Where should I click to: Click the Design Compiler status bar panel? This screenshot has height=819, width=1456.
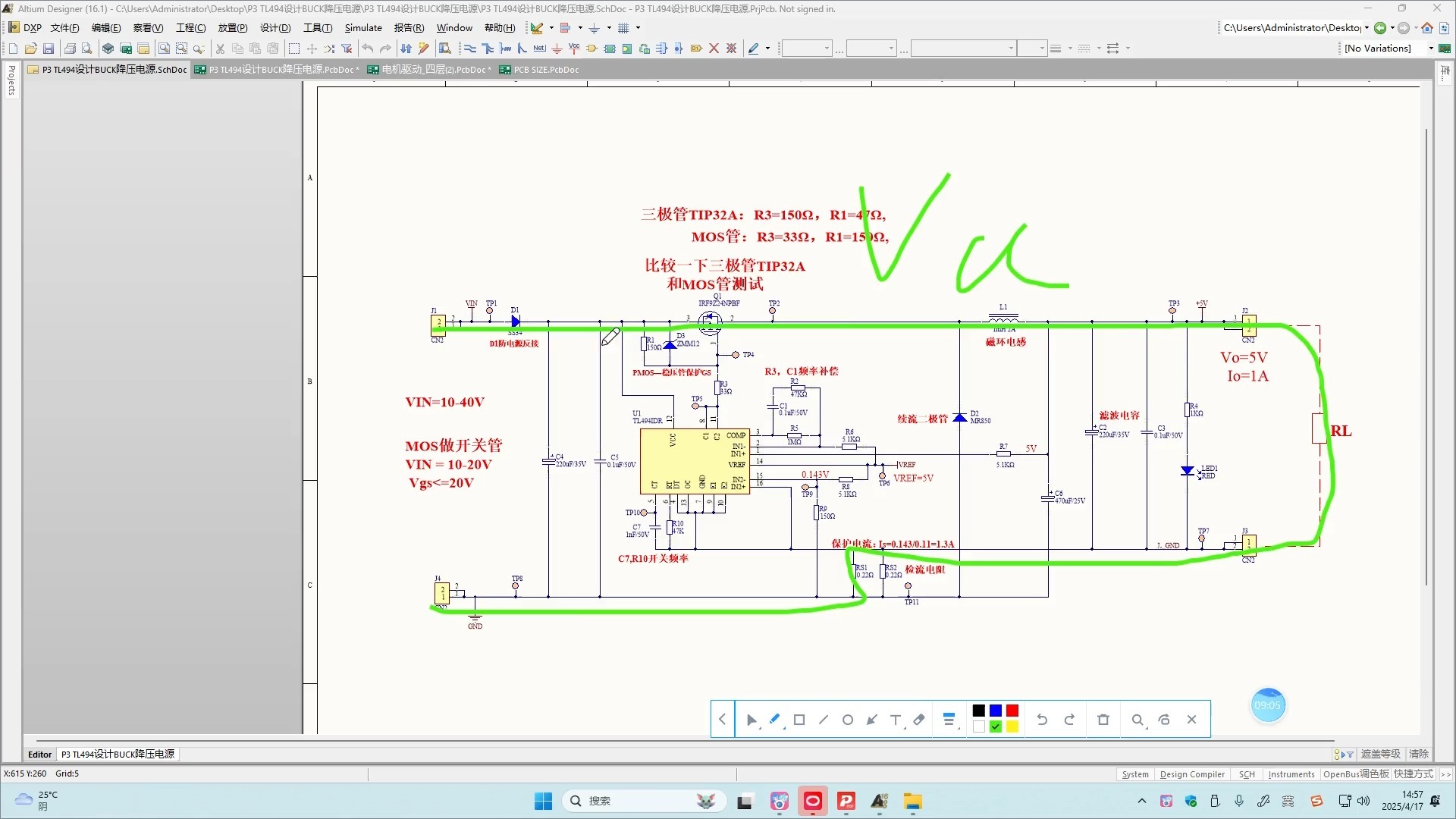coord(1191,773)
